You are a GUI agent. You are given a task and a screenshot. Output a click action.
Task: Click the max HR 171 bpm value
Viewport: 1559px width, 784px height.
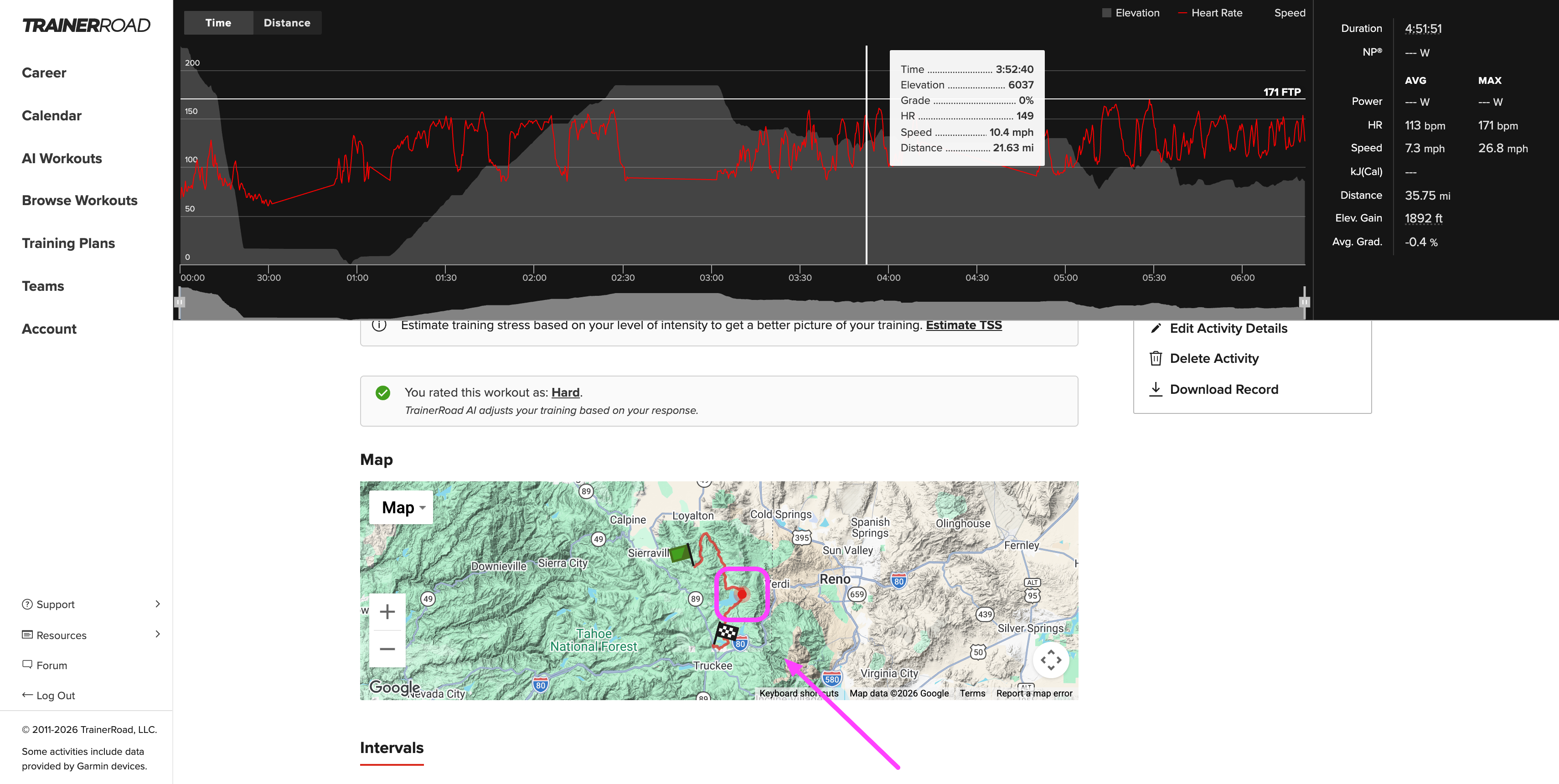(x=1498, y=125)
